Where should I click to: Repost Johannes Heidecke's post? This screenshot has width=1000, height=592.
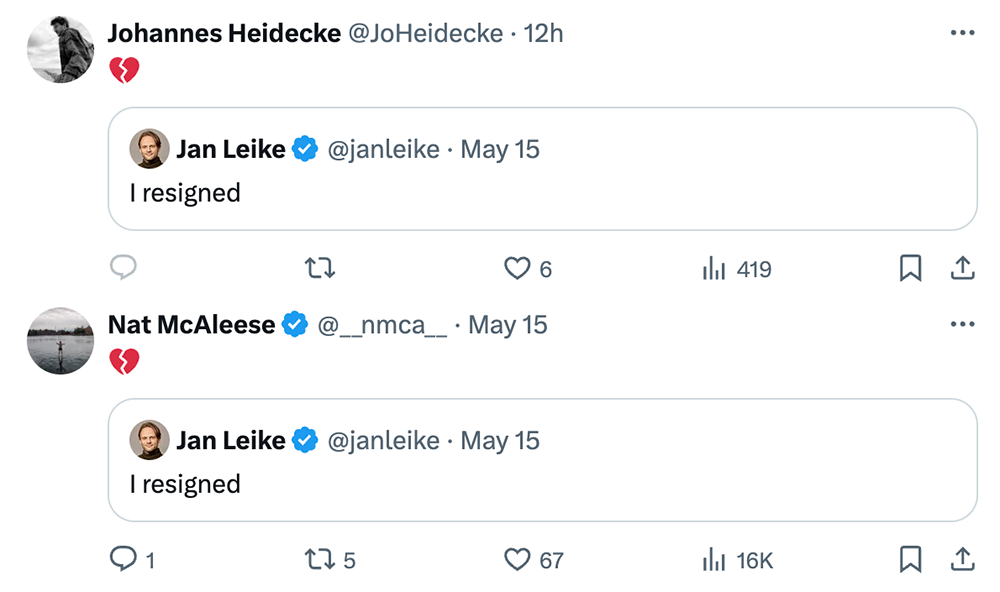(x=319, y=268)
